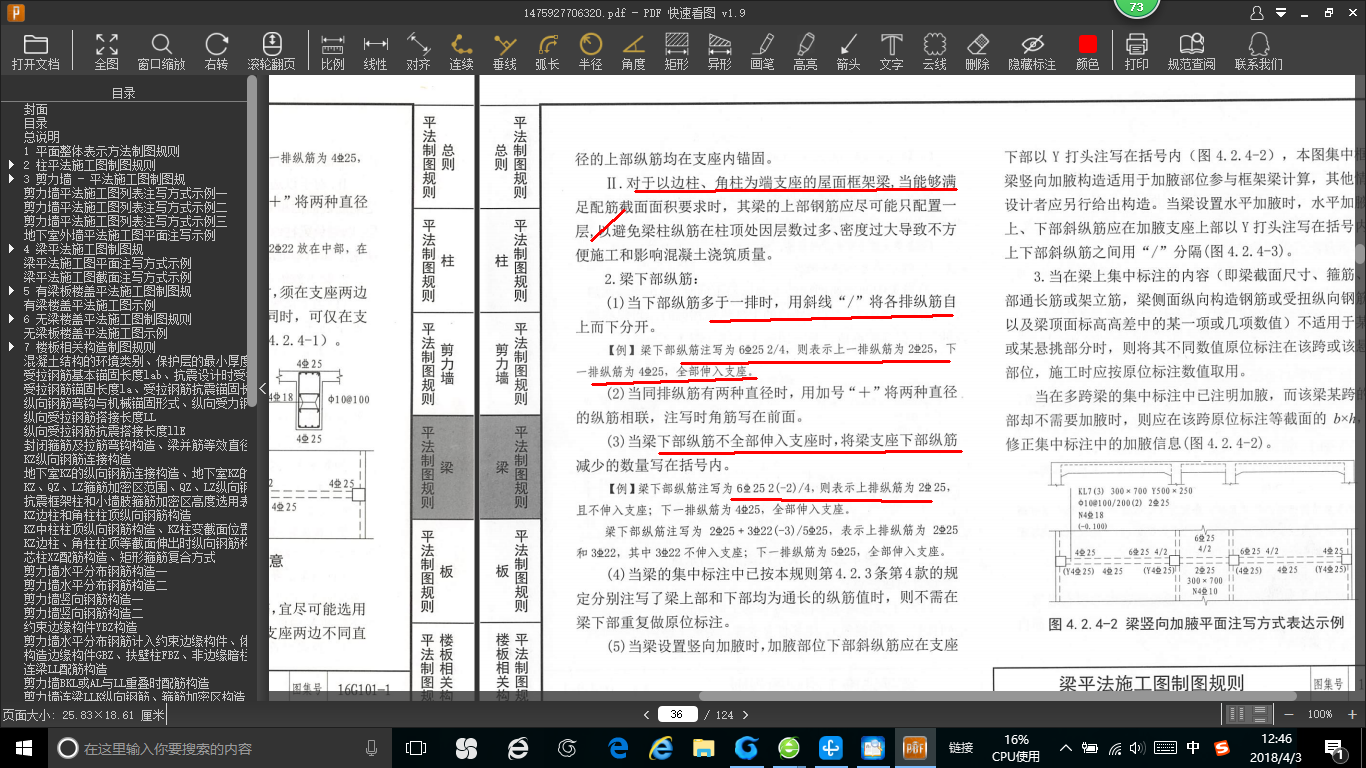This screenshot has width=1366, height=768.
Task: Click the bookmark panel vertical scrollbar
Action: (252, 240)
